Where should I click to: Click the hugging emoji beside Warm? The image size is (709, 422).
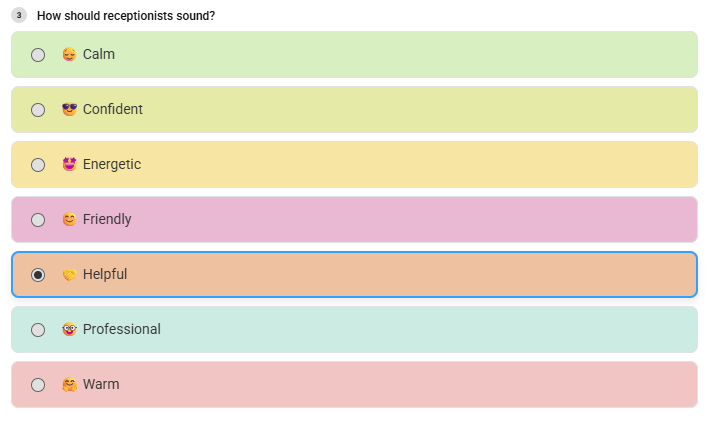[69, 384]
